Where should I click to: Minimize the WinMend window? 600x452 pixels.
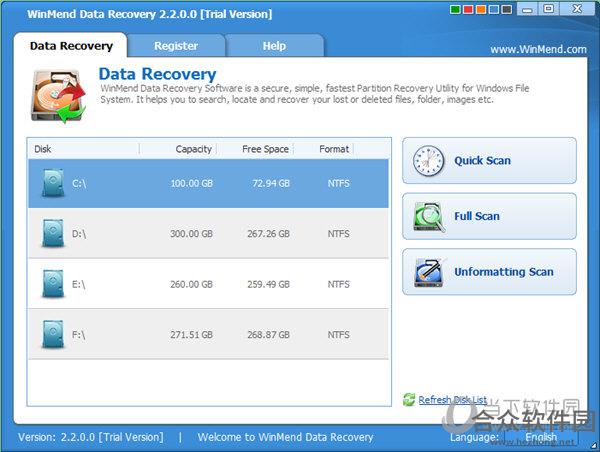point(527,9)
